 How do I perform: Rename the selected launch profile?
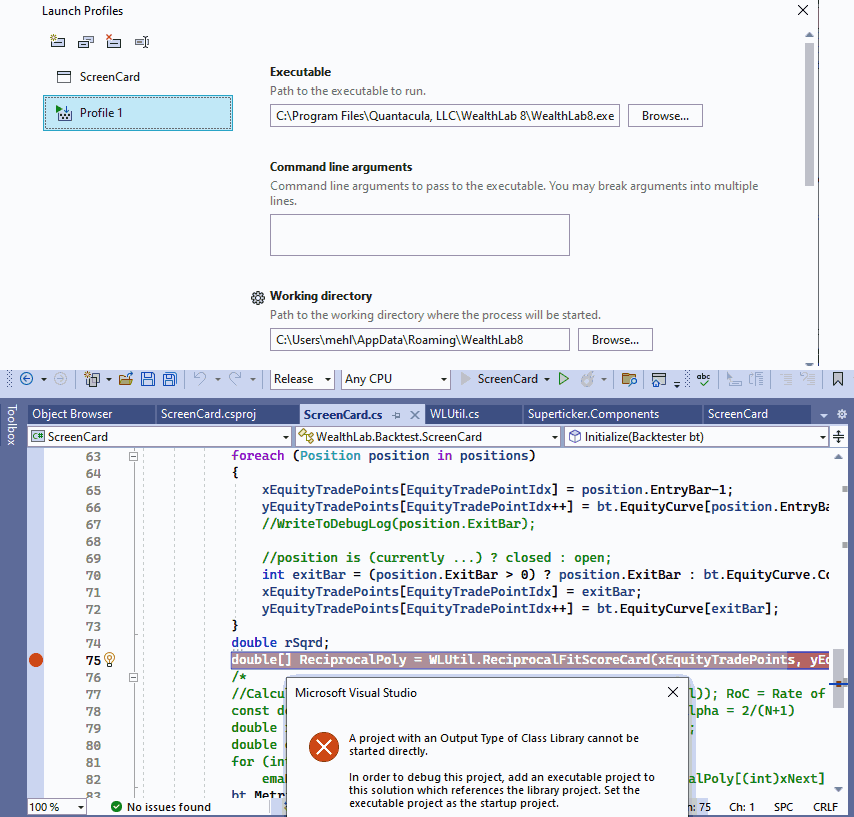(x=141, y=42)
